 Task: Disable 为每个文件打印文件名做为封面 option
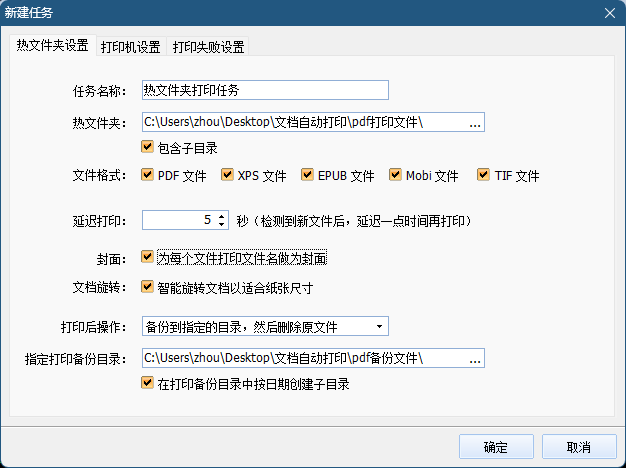[x=147, y=257]
